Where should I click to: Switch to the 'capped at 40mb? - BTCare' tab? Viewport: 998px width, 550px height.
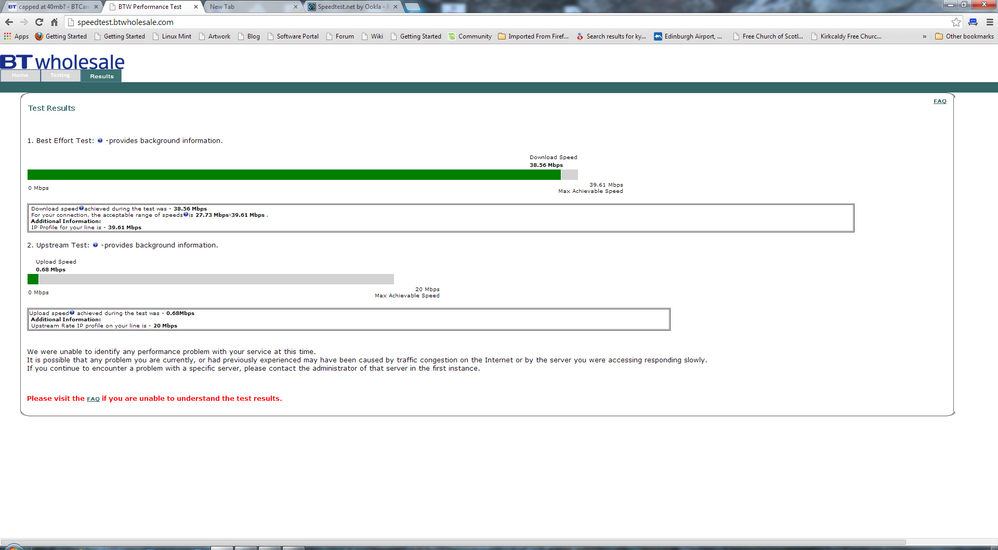(53, 6)
